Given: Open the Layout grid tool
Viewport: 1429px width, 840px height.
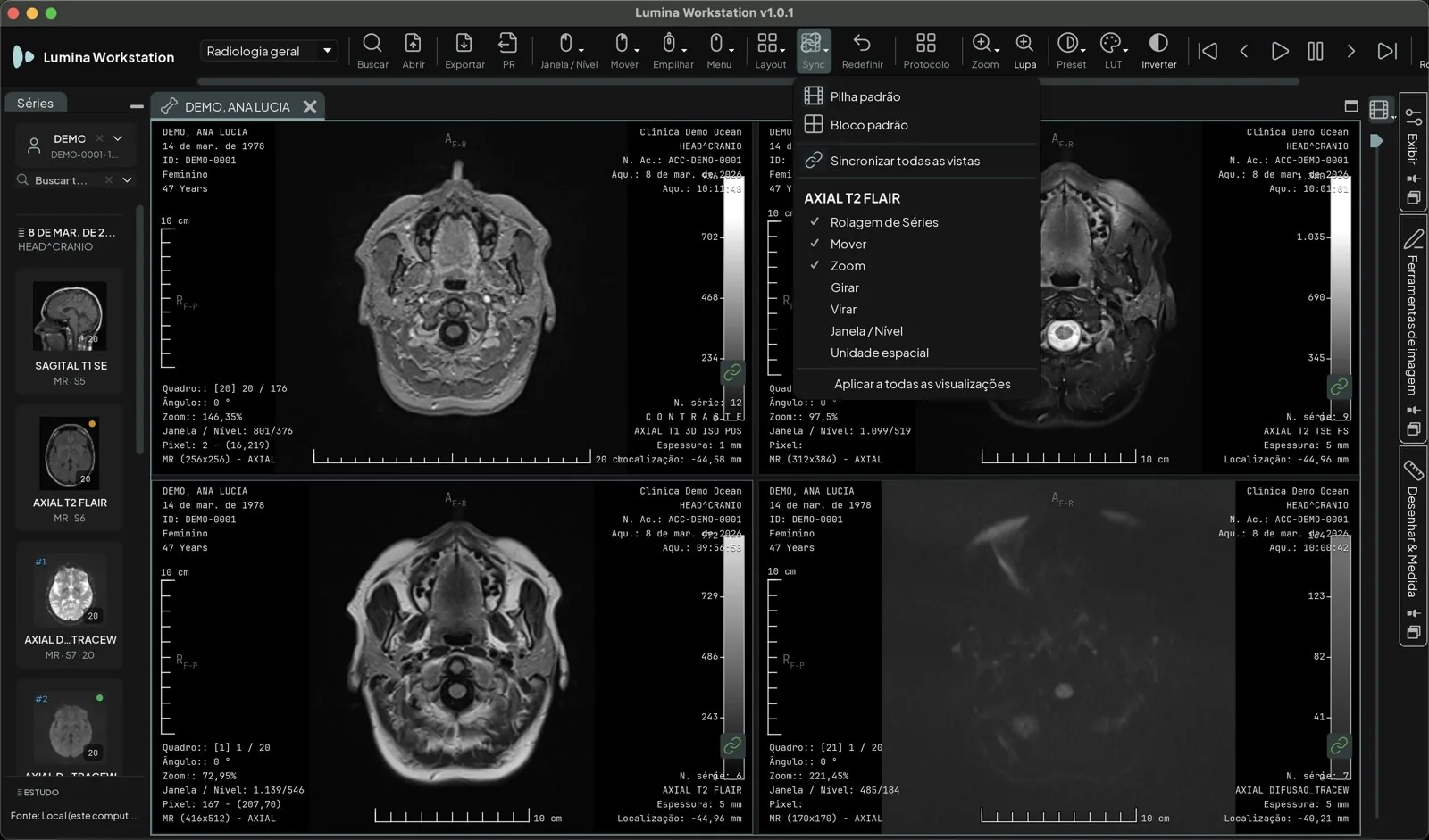Looking at the screenshot, I should 770,51.
